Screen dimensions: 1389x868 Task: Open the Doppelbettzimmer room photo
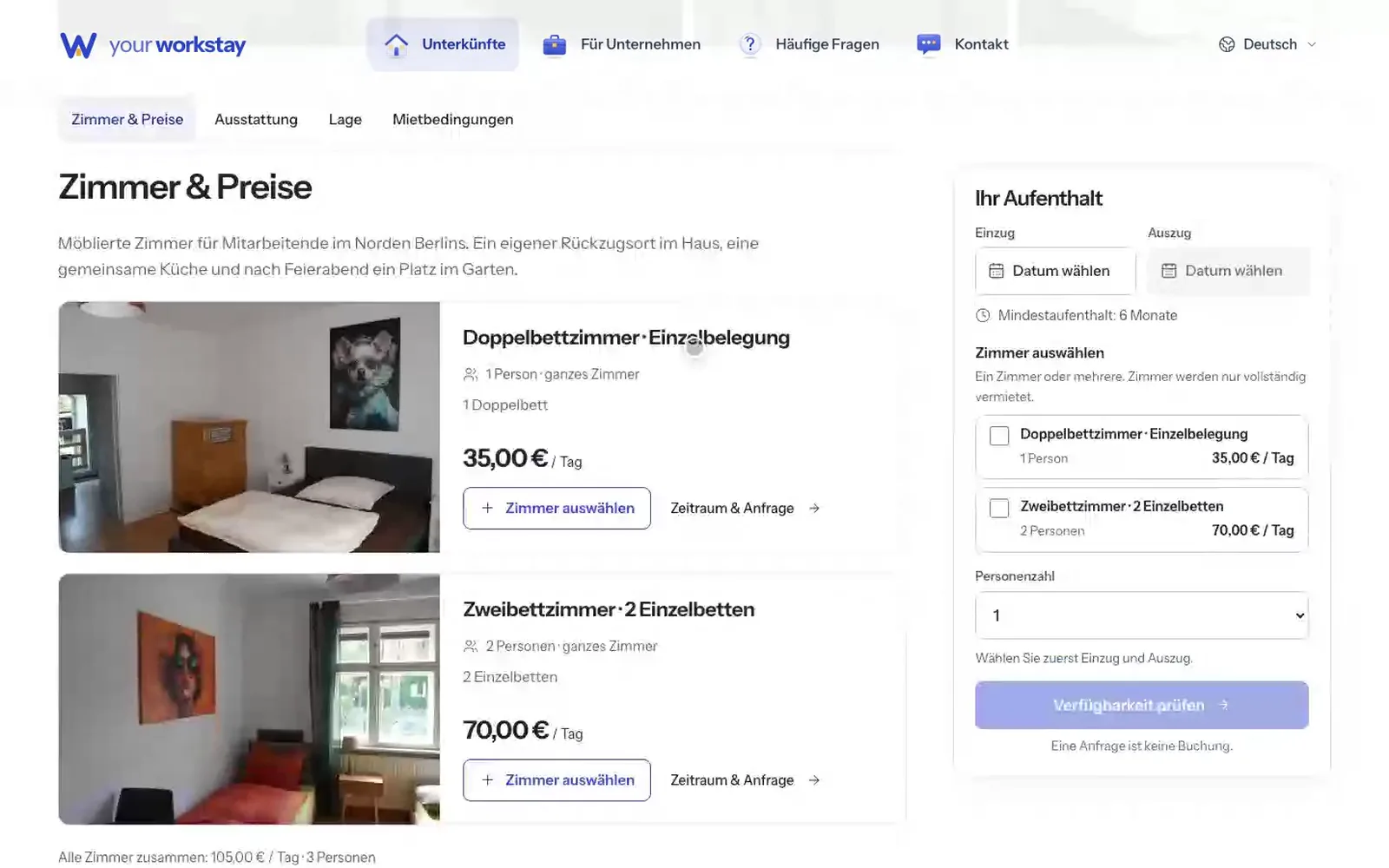pyautogui.click(x=249, y=427)
